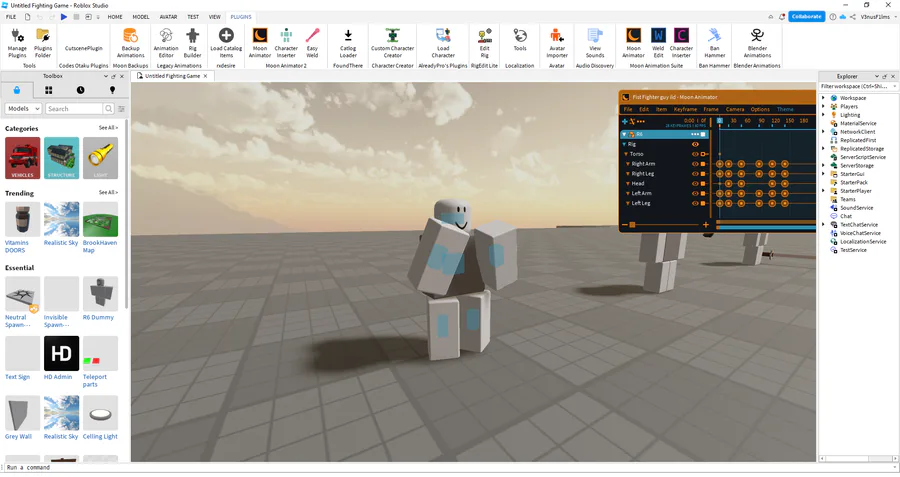The height and width of the screenshot is (477, 900).
Task: Open the FILE menu
Action: (x=11, y=17)
